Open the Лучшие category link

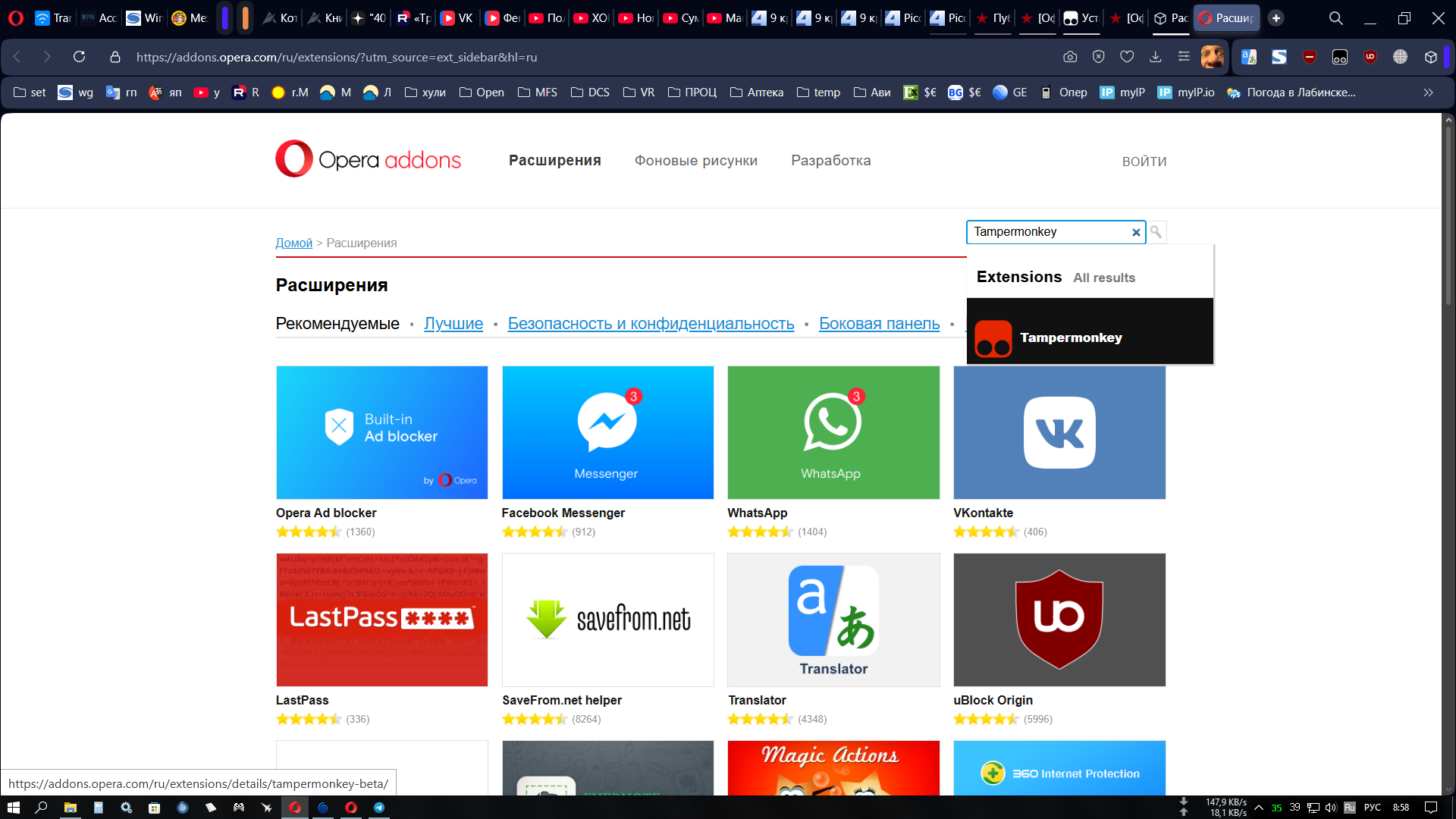453,324
